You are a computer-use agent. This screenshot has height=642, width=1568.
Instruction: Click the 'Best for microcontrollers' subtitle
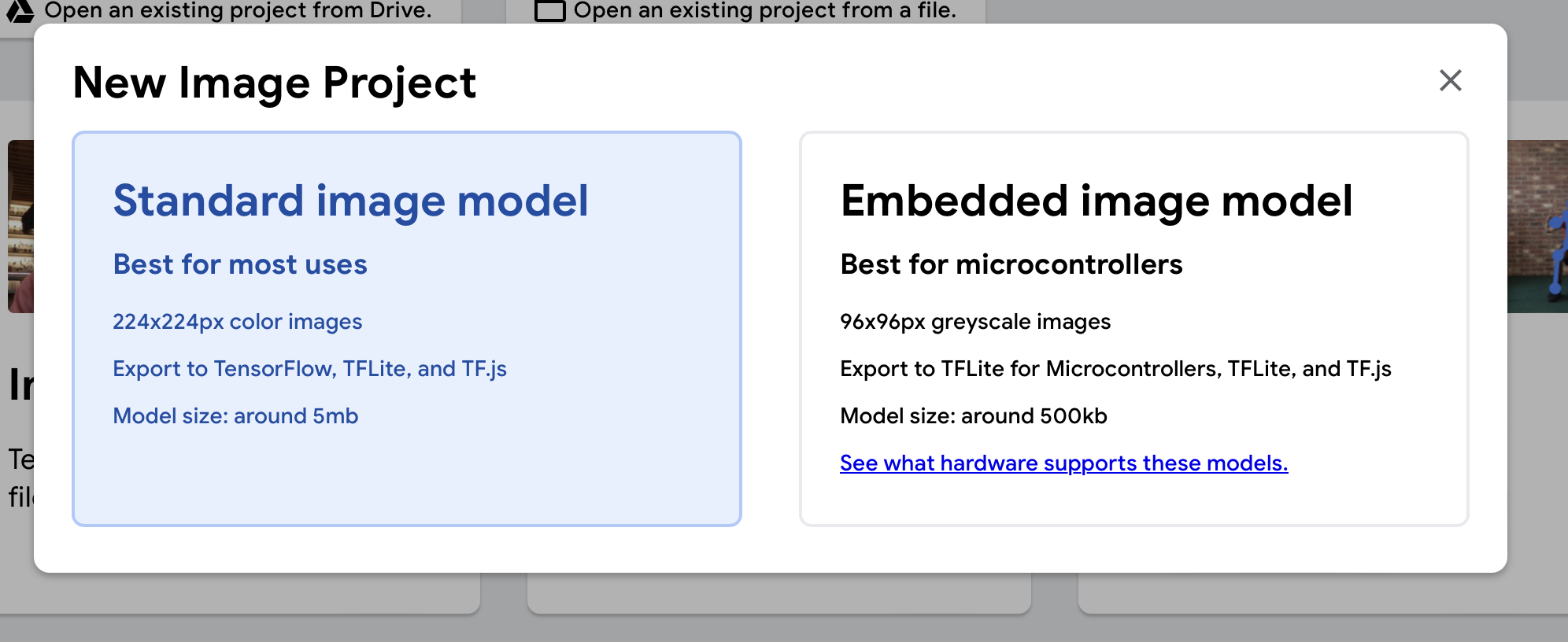1011,264
